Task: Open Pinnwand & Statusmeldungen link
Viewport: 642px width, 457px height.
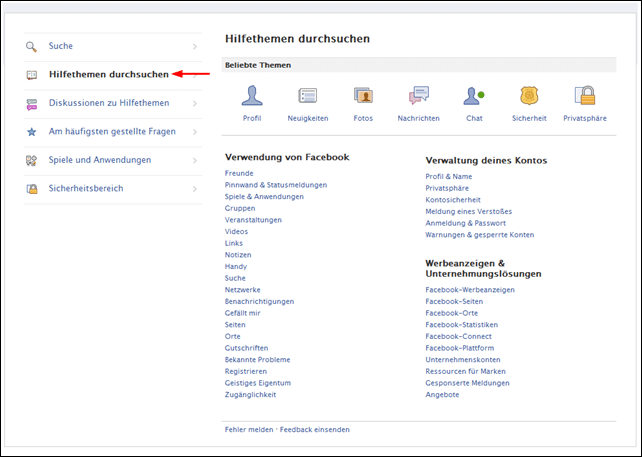Action: click(x=276, y=185)
